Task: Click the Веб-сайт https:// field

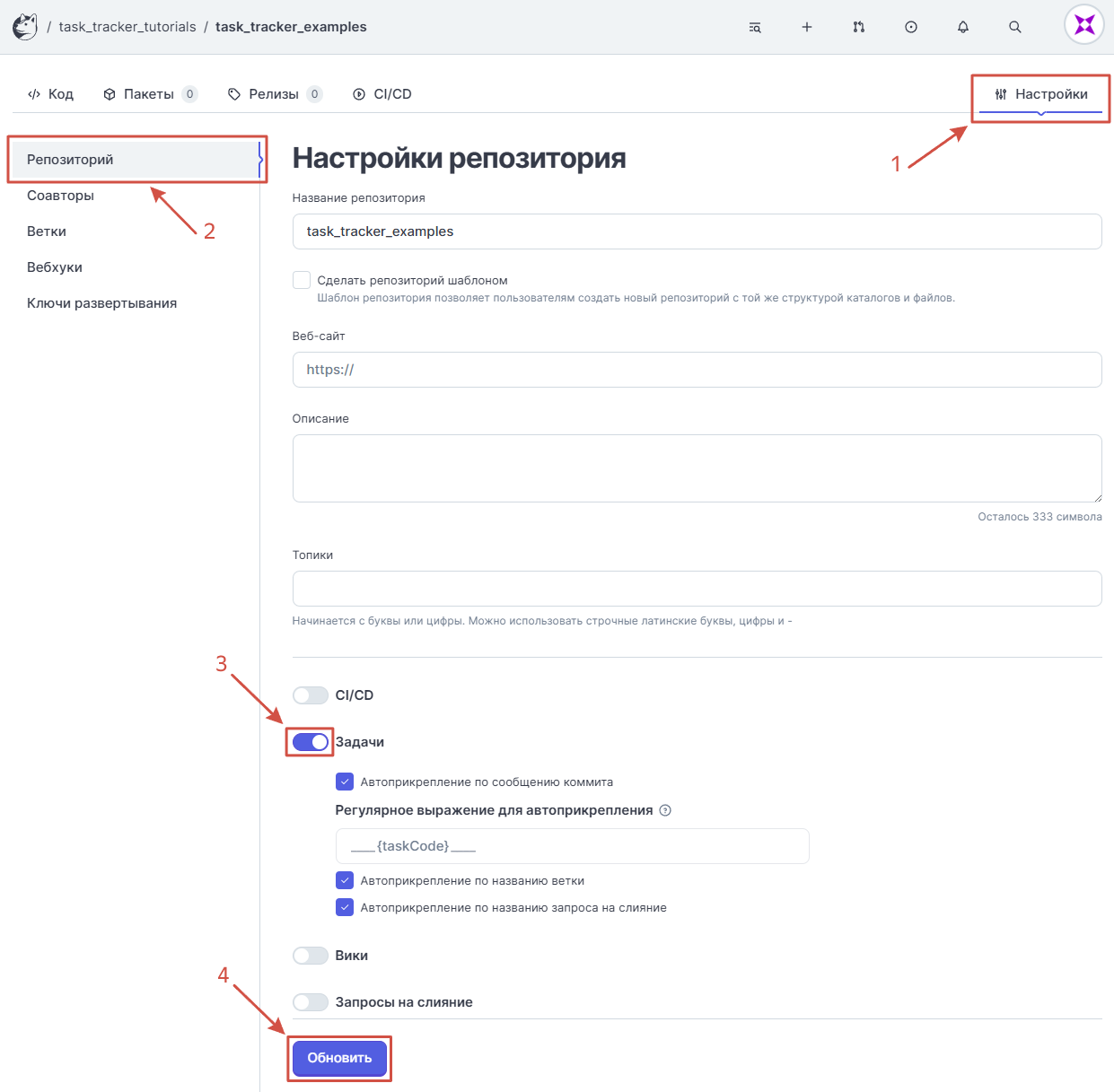Action: pos(697,370)
